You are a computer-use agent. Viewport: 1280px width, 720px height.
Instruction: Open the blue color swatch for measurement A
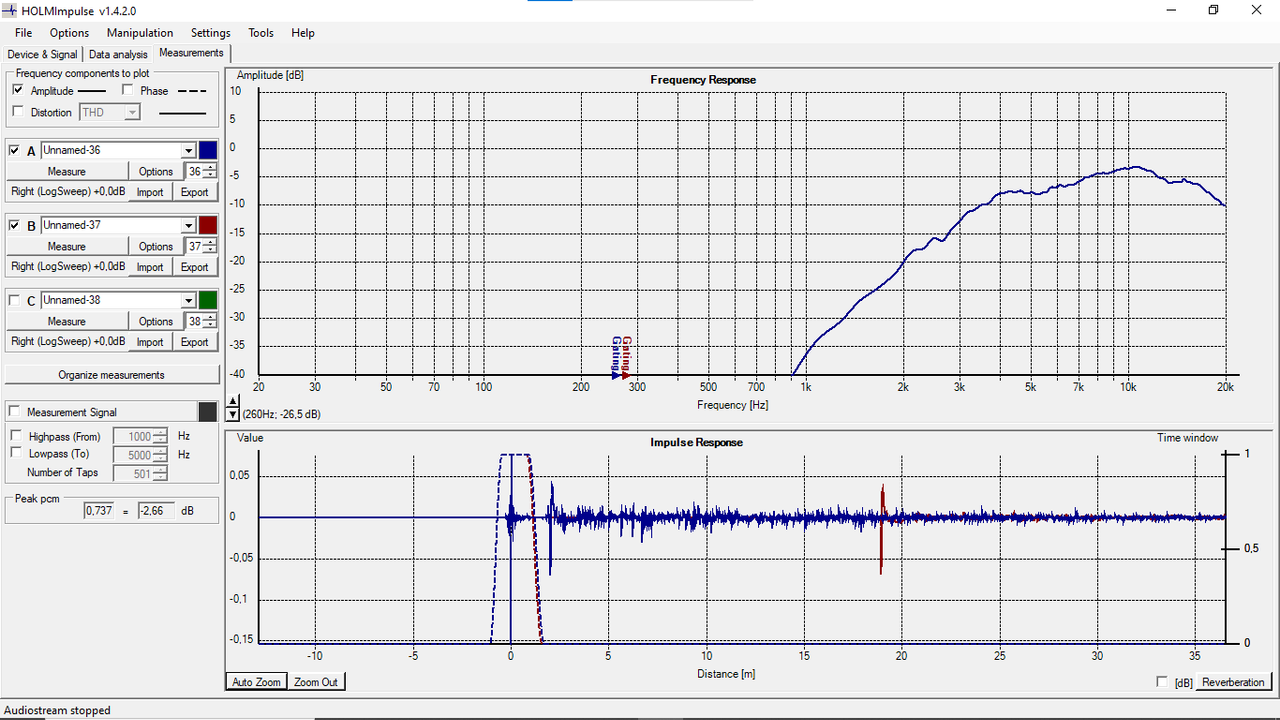coord(208,150)
